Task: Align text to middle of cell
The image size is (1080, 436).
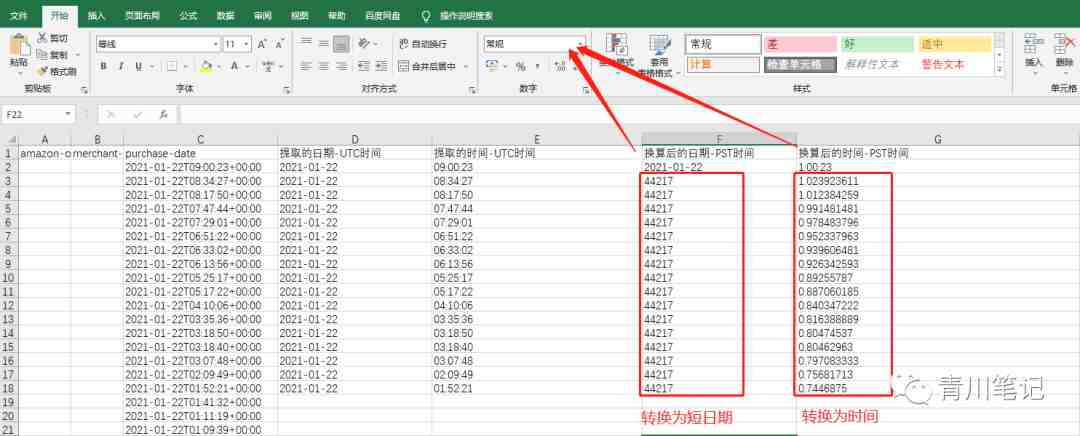Action: pyautogui.click(x=324, y=43)
